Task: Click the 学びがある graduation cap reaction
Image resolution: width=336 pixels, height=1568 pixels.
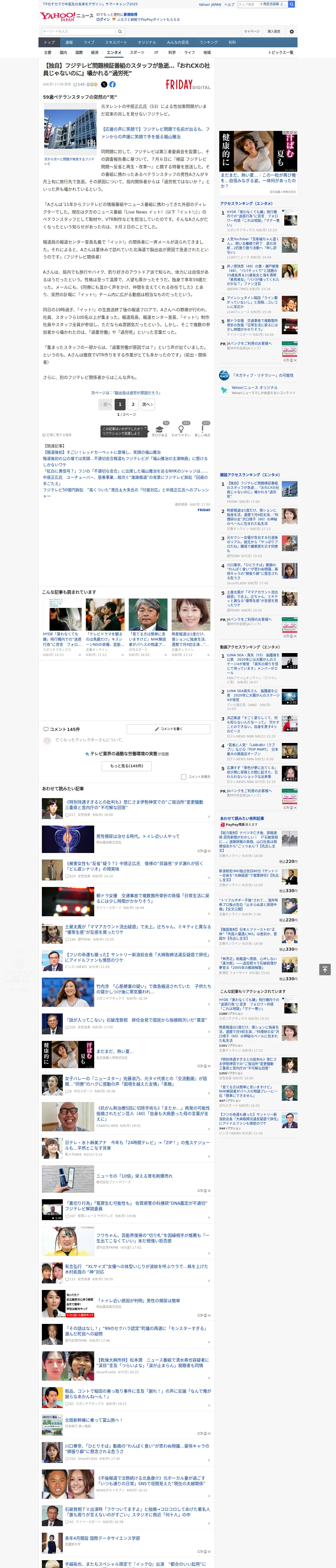Action: coord(160,429)
